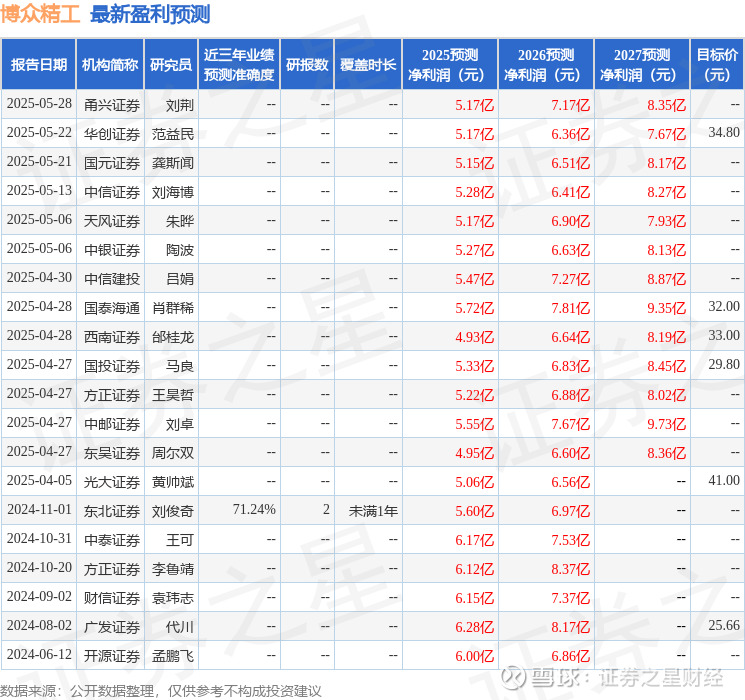
Task: Select the 甬兴证券 institution cell
Action: tap(112, 105)
